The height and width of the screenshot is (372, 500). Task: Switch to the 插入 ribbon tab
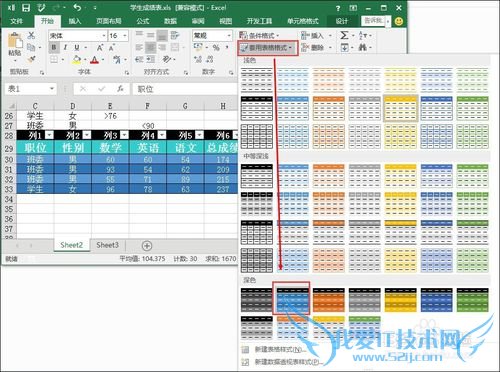pos(75,21)
